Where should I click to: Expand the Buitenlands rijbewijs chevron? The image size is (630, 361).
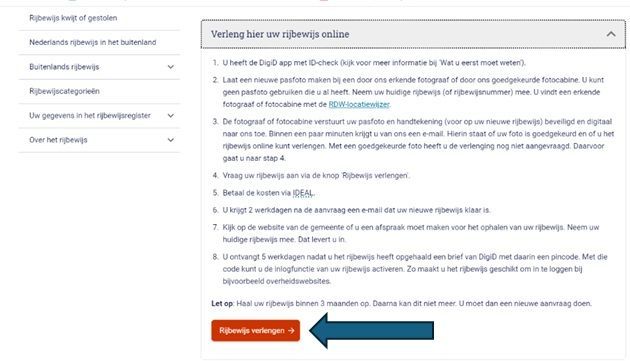tap(171, 67)
